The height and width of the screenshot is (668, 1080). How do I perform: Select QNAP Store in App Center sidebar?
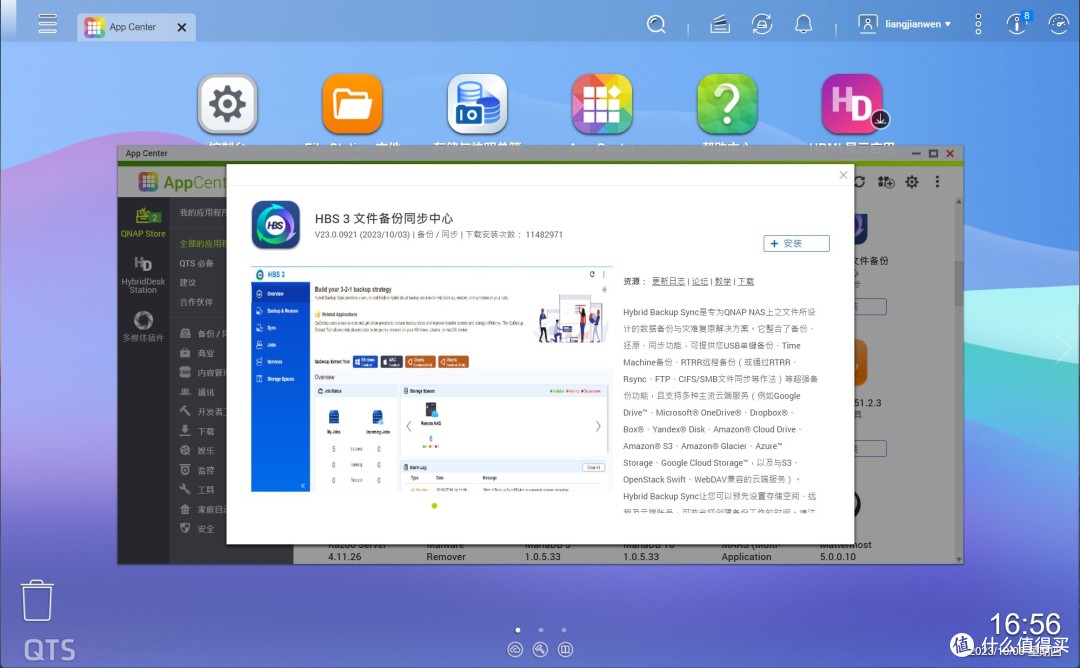pos(143,222)
